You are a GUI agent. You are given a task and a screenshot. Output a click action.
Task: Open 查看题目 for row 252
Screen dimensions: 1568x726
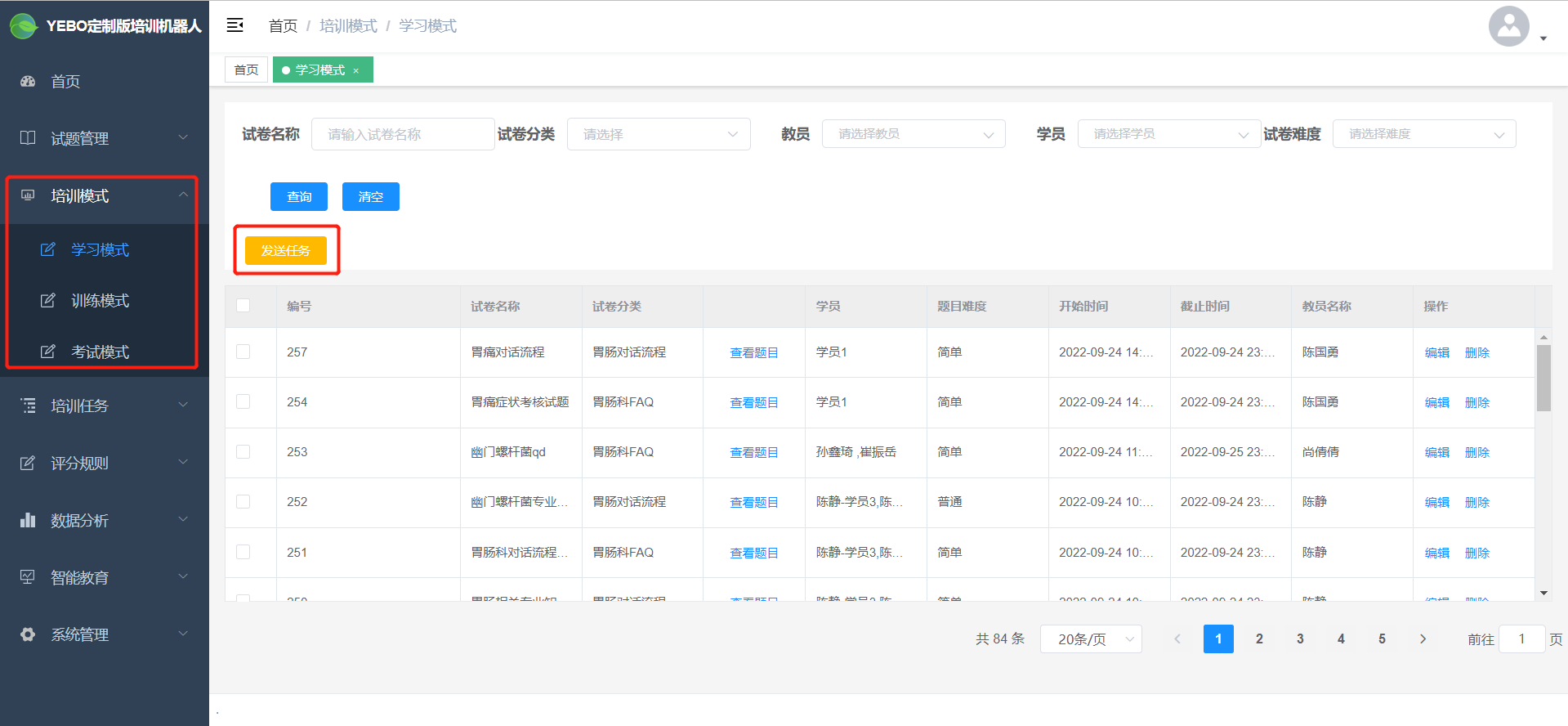[x=754, y=502]
